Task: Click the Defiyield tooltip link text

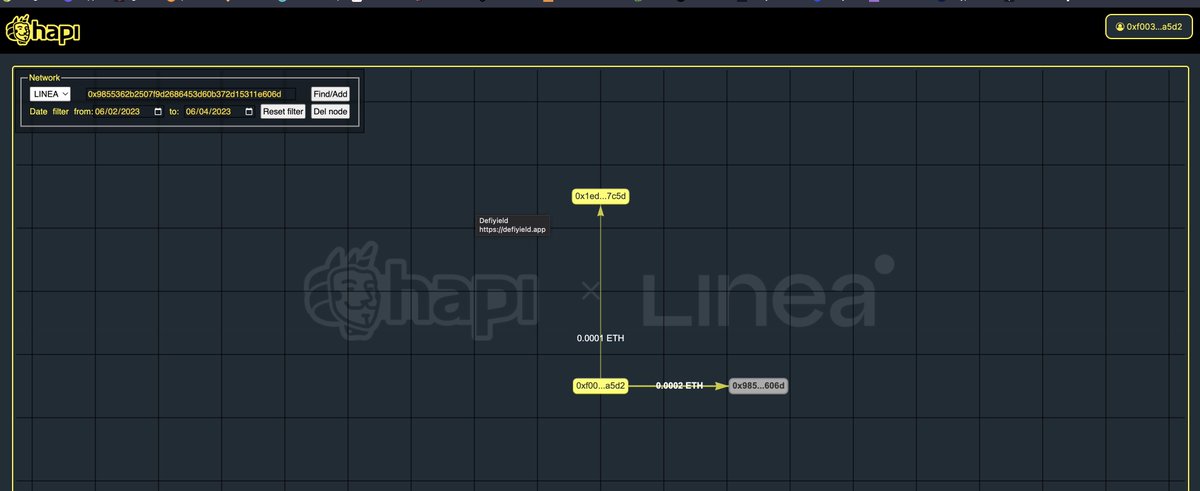Action: (x=512, y=230)
